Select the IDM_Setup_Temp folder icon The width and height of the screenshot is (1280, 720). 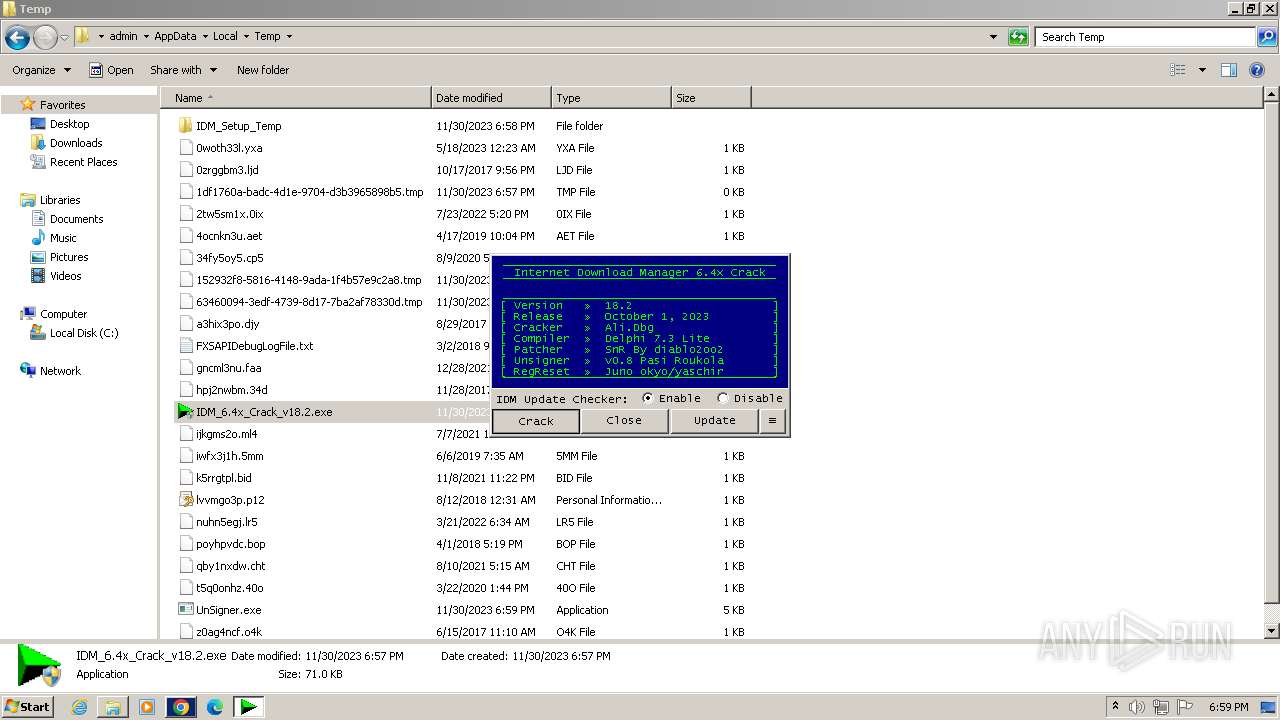[185, 126]
